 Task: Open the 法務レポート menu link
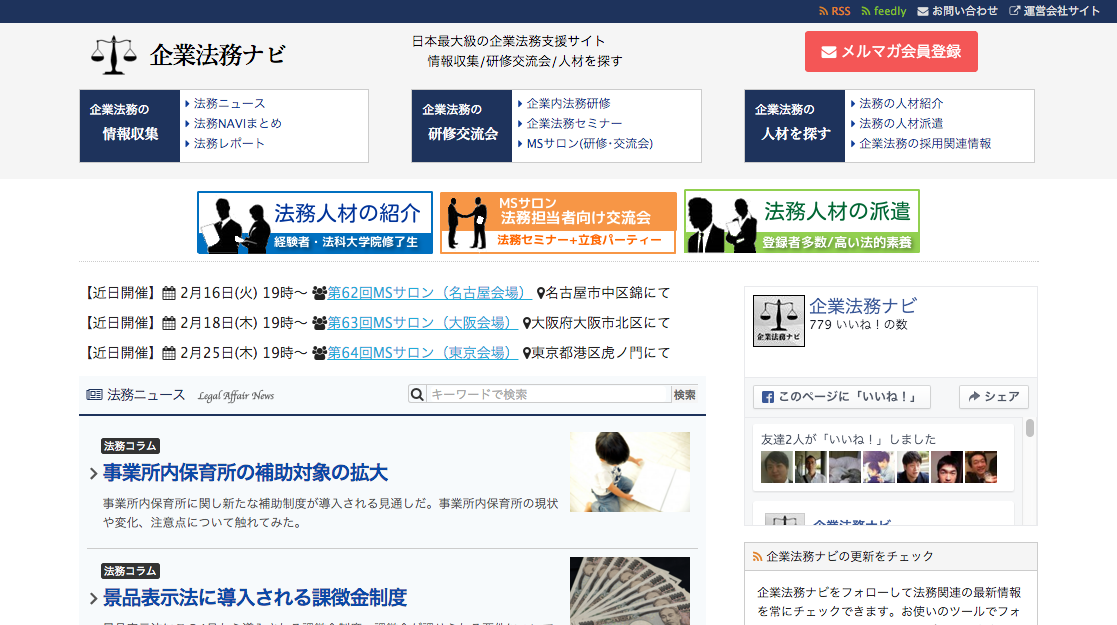pyautogui.click(x=229, y=143)
